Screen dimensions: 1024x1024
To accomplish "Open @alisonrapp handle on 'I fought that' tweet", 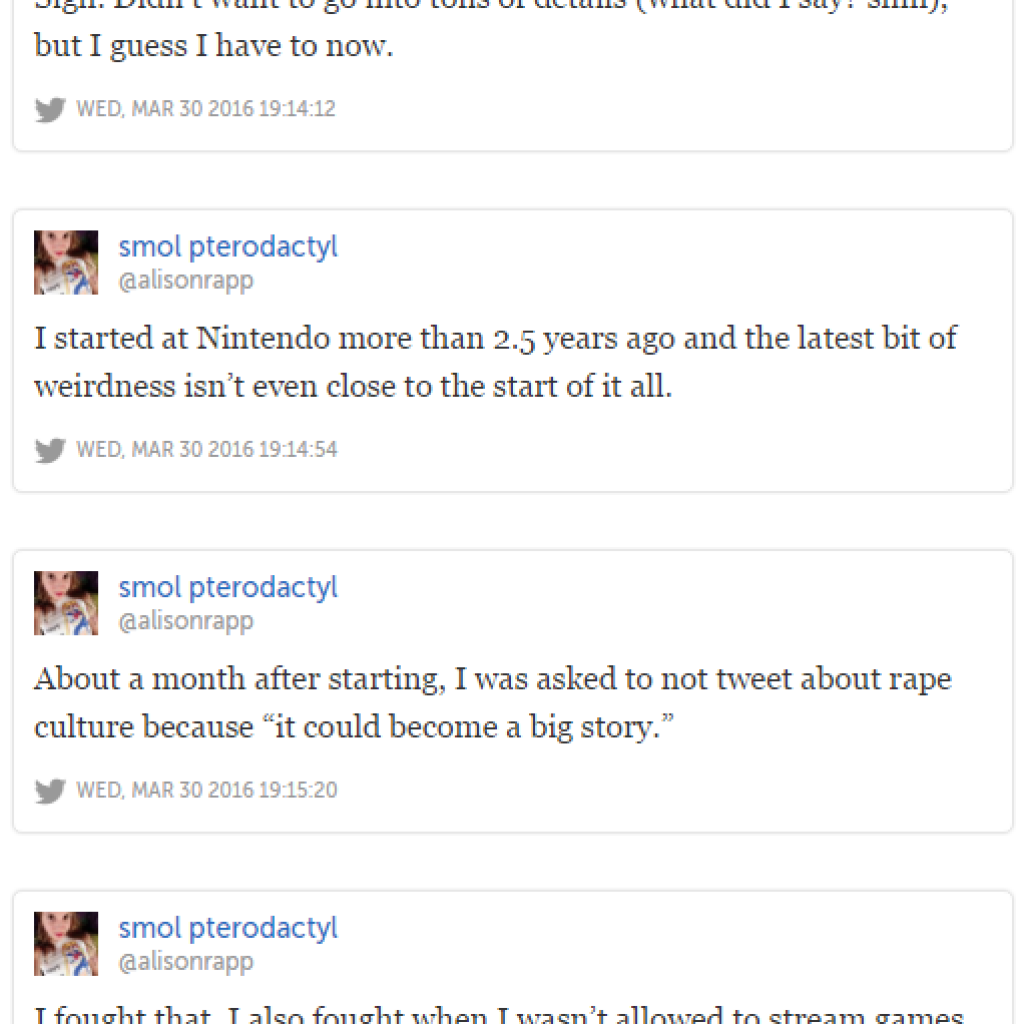I will [x=186, y=962].
